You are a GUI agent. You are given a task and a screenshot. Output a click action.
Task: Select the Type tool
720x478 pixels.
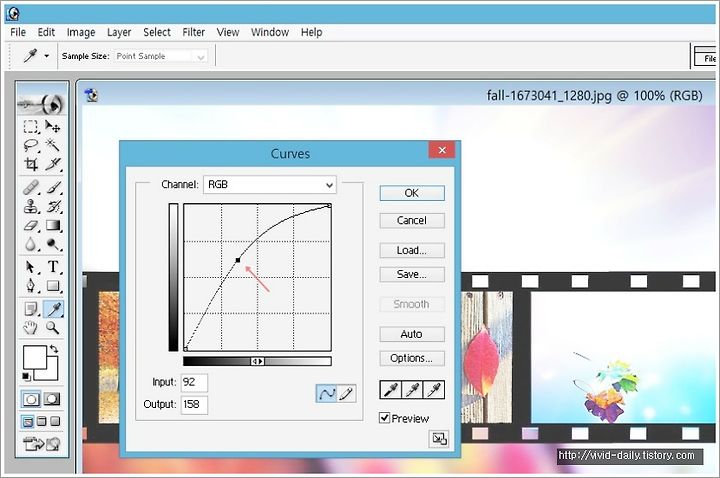pos(53,267)
